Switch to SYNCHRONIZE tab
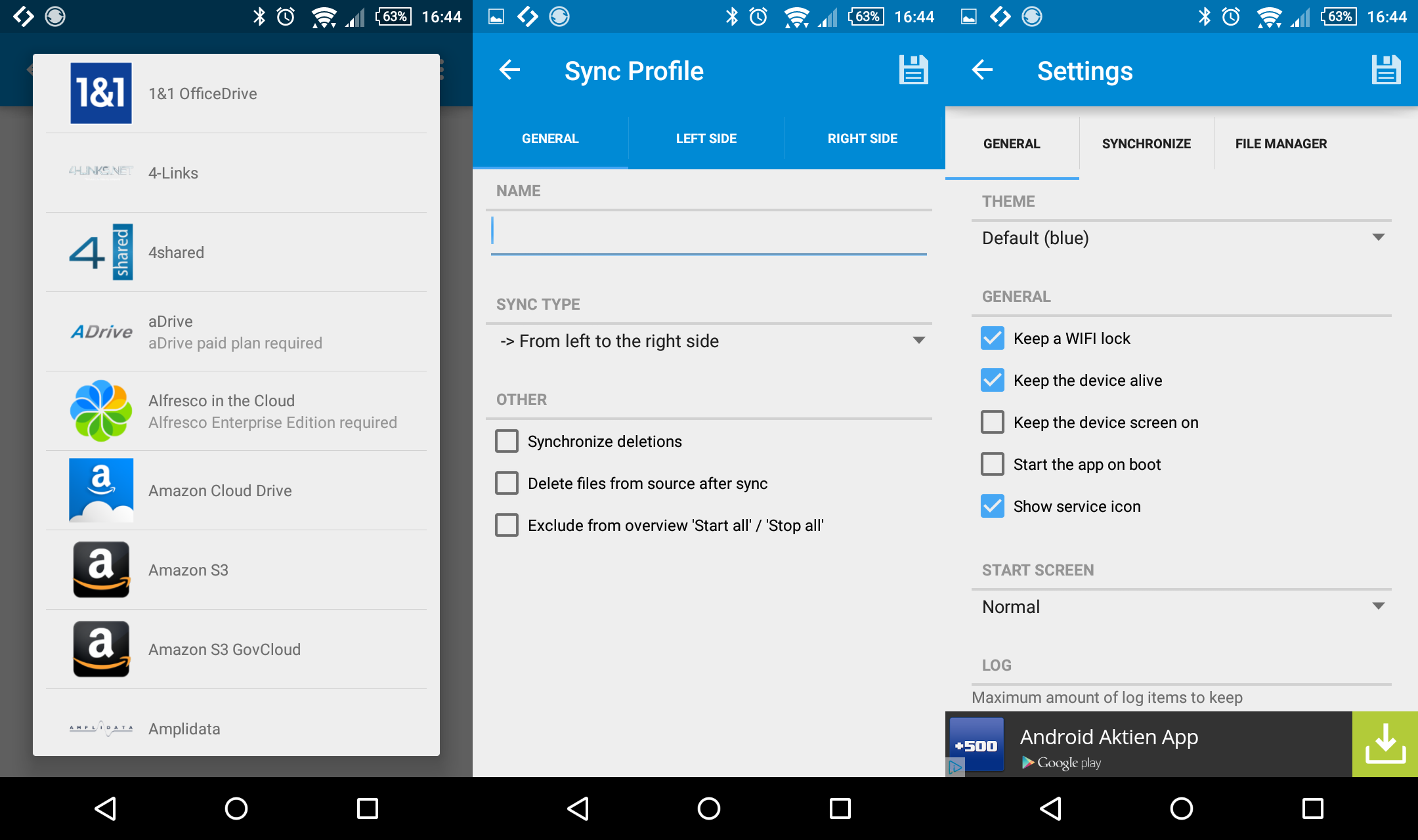This screenshot has height=840, width=1418. (1146, 144)
